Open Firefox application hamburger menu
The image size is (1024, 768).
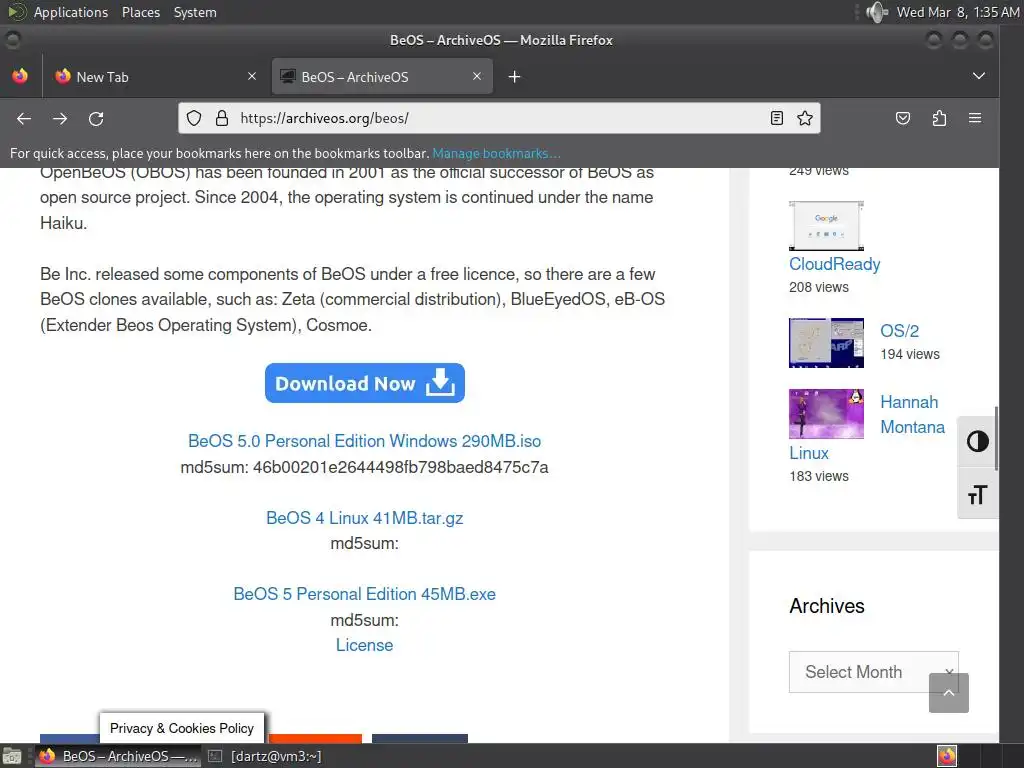pyautogui.click(x=975, y=118)
